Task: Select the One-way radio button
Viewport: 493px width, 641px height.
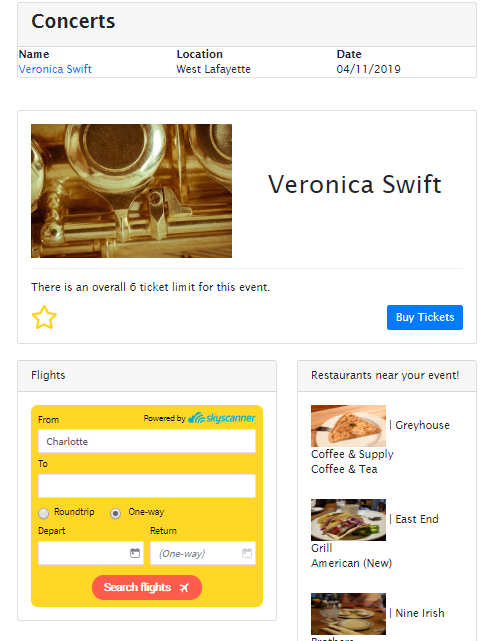Action: [x=115, y=513]
